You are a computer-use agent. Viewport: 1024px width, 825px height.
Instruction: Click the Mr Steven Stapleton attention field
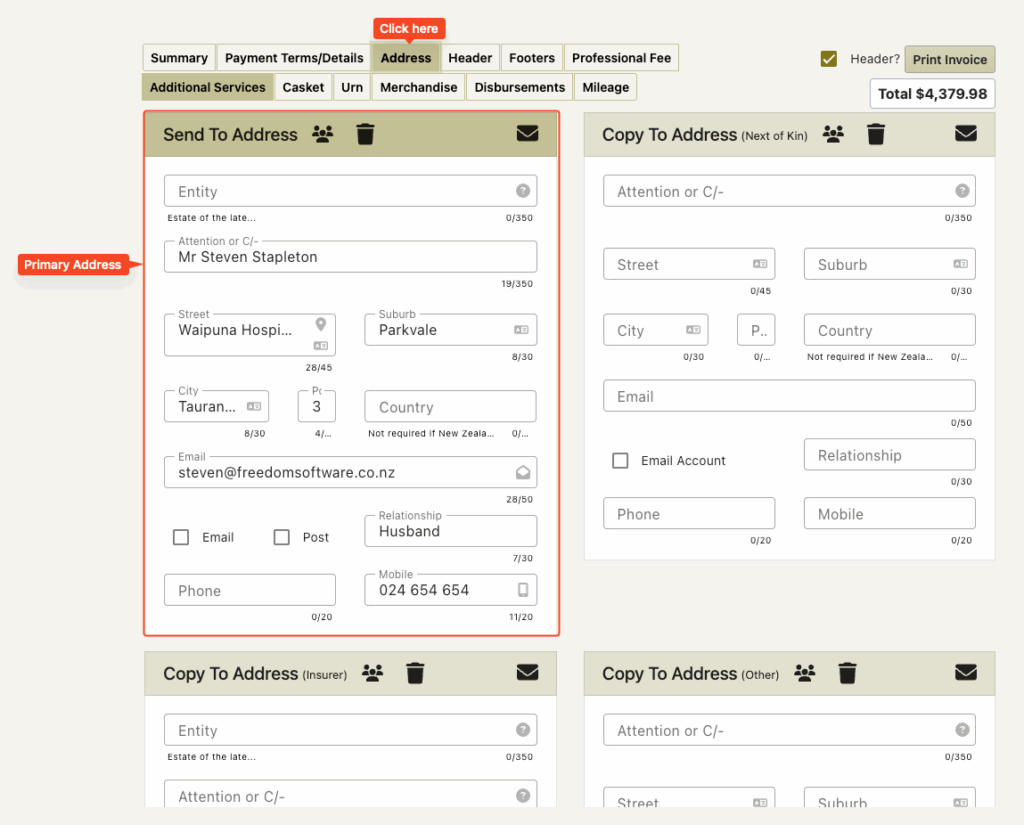pyautogui.click(x=350, y=257)
